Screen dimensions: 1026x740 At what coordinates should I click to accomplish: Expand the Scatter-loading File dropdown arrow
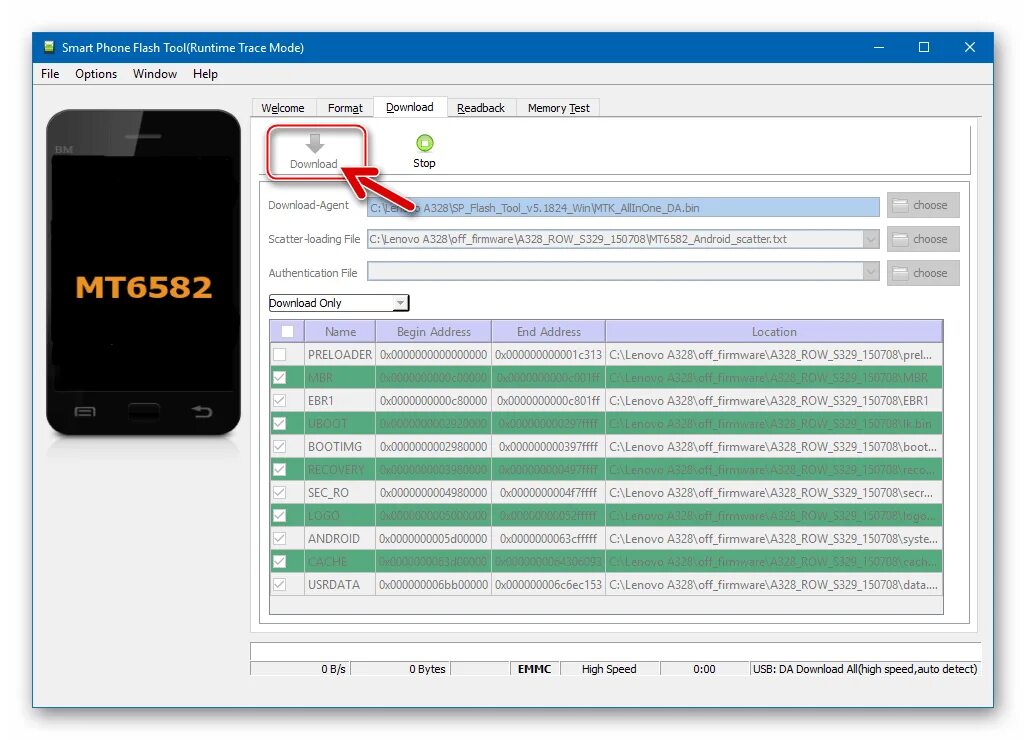(871, 239)
